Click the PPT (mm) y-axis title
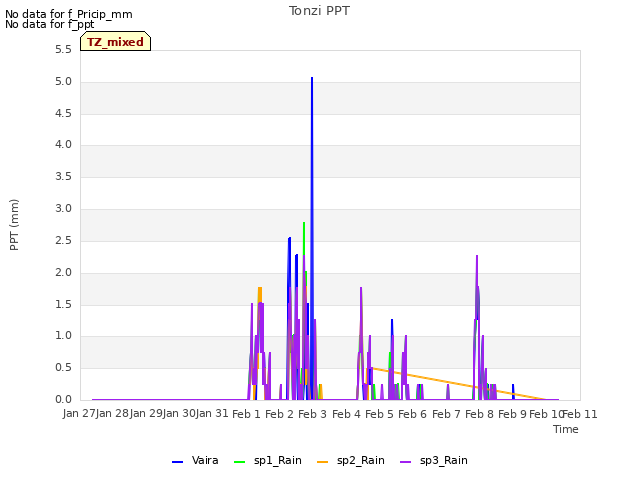This screenshot has width=640, height=480. (x=14, y=224)
